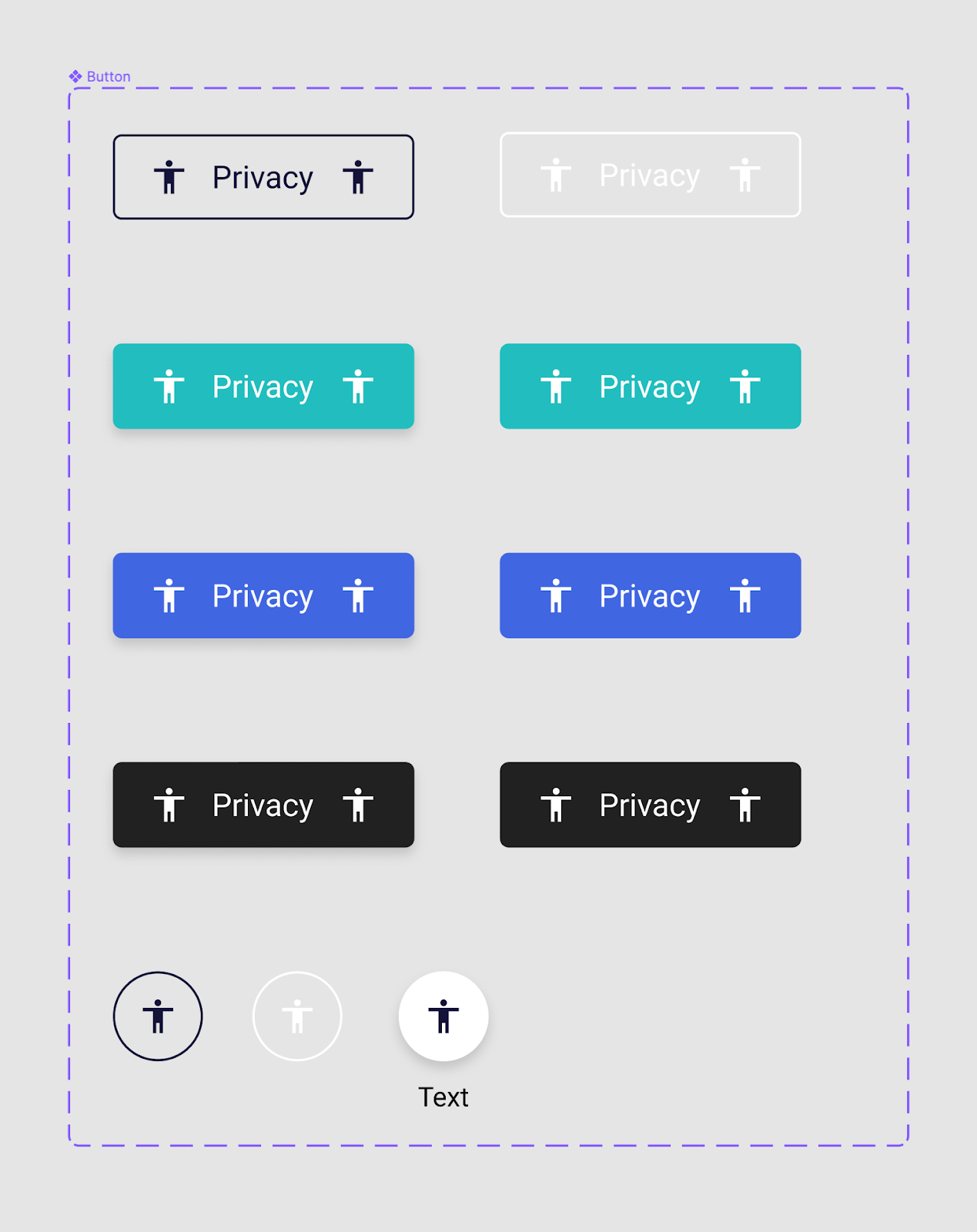Click the left blue Privacy button
977x1232 pixels.
(x=263, y=595)
